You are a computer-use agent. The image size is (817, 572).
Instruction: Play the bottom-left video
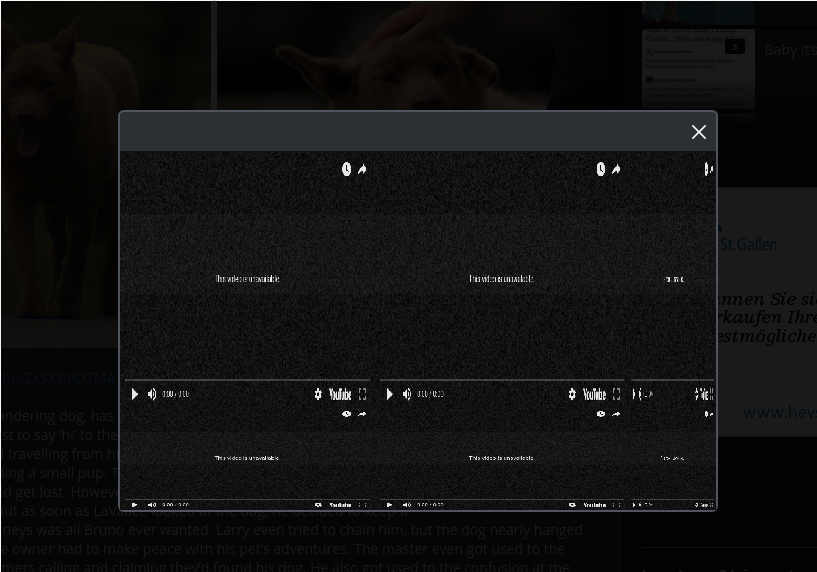pos(135,505)
